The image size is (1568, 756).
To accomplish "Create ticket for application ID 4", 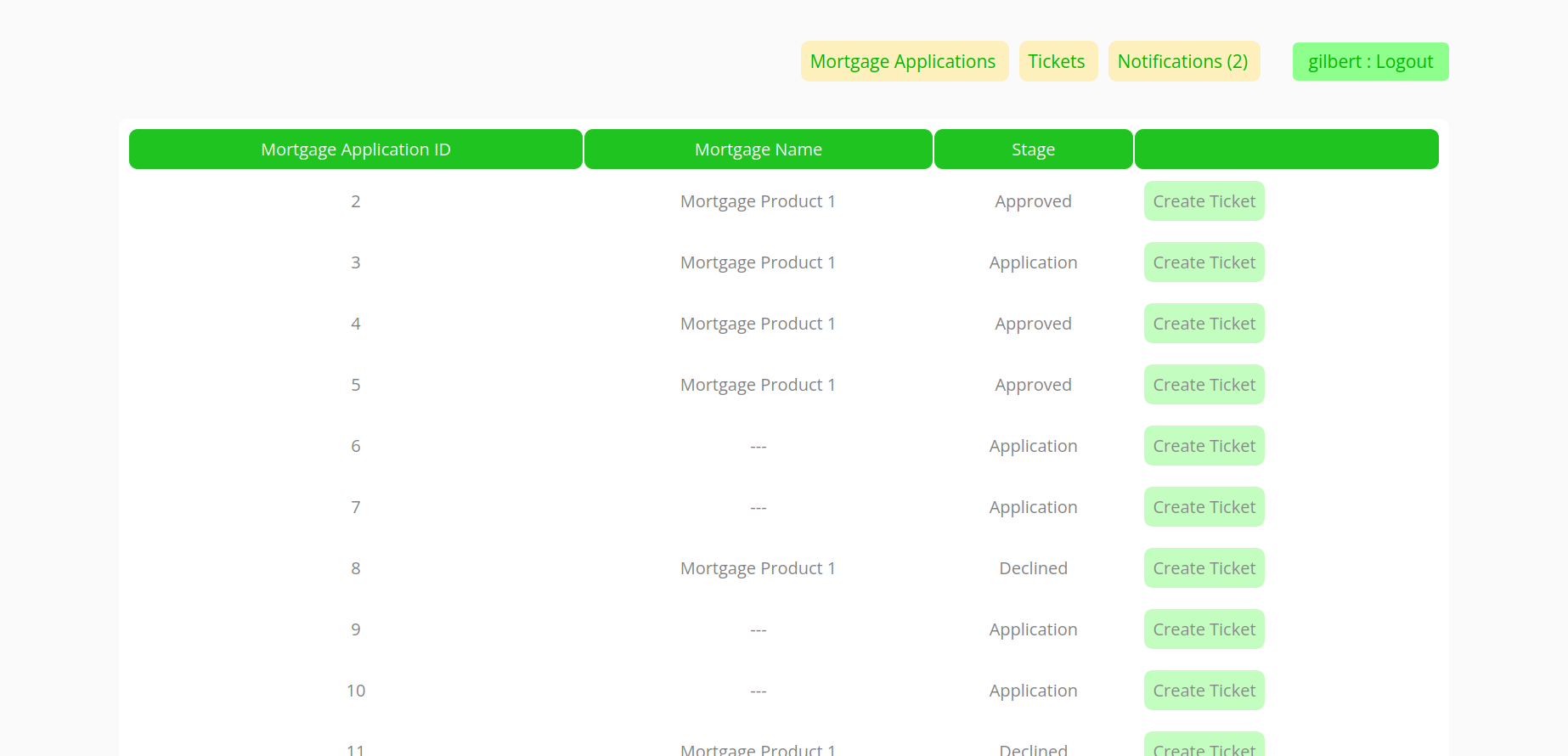I will point(1204,324).
